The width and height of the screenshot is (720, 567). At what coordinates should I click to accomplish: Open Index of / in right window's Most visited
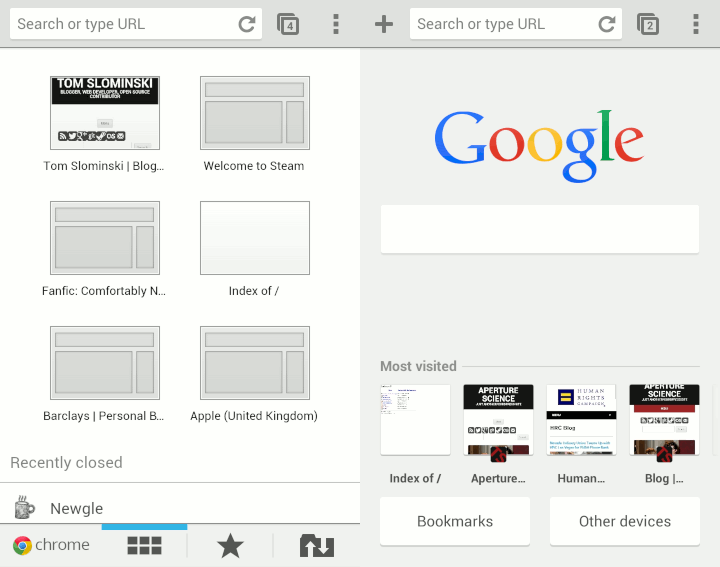point(415,420)
